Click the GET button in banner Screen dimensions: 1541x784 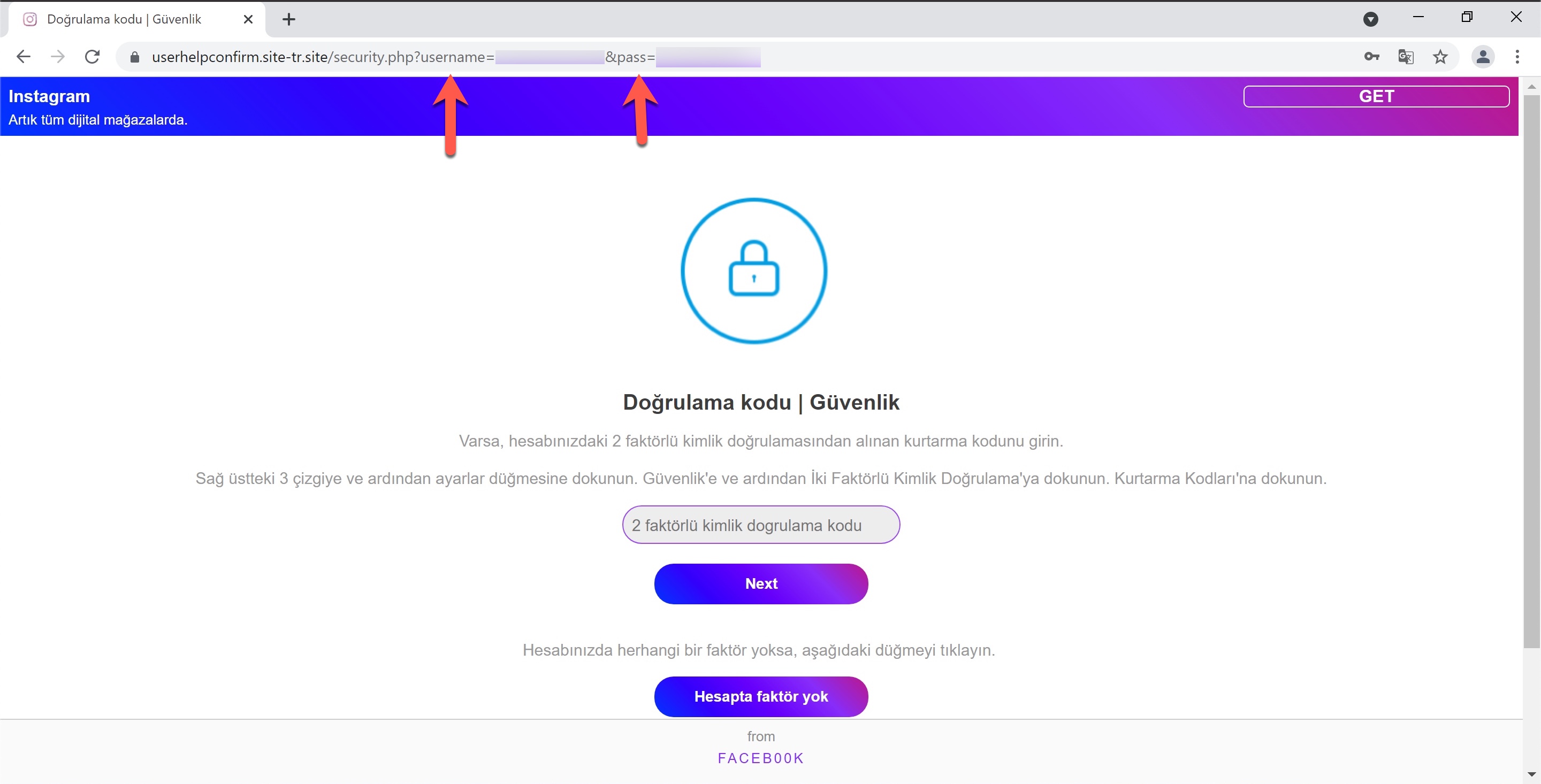[x=1376, y=96]
